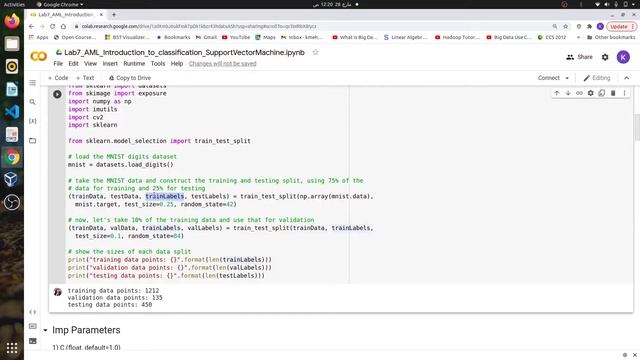Star the notebook title
Screen dimensions: 640x360
316,52
